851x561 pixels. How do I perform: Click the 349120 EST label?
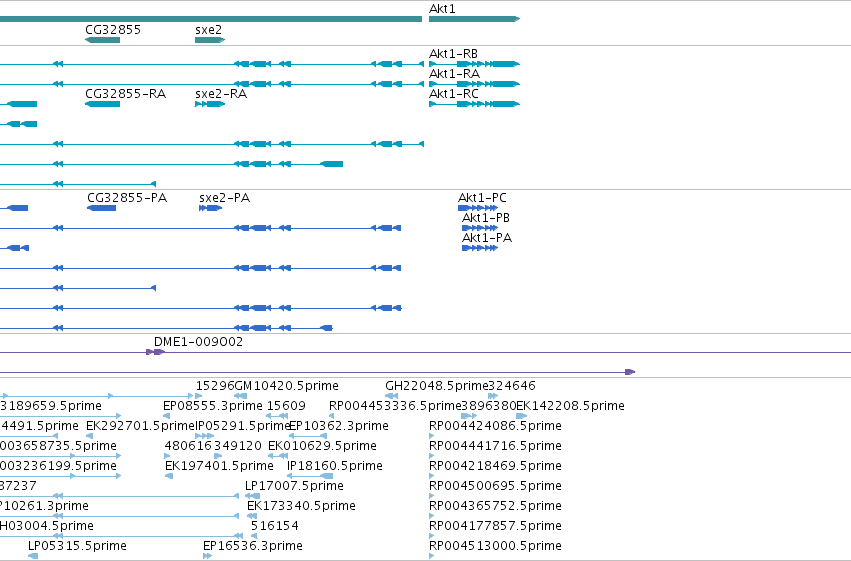[x=238, y=446]
